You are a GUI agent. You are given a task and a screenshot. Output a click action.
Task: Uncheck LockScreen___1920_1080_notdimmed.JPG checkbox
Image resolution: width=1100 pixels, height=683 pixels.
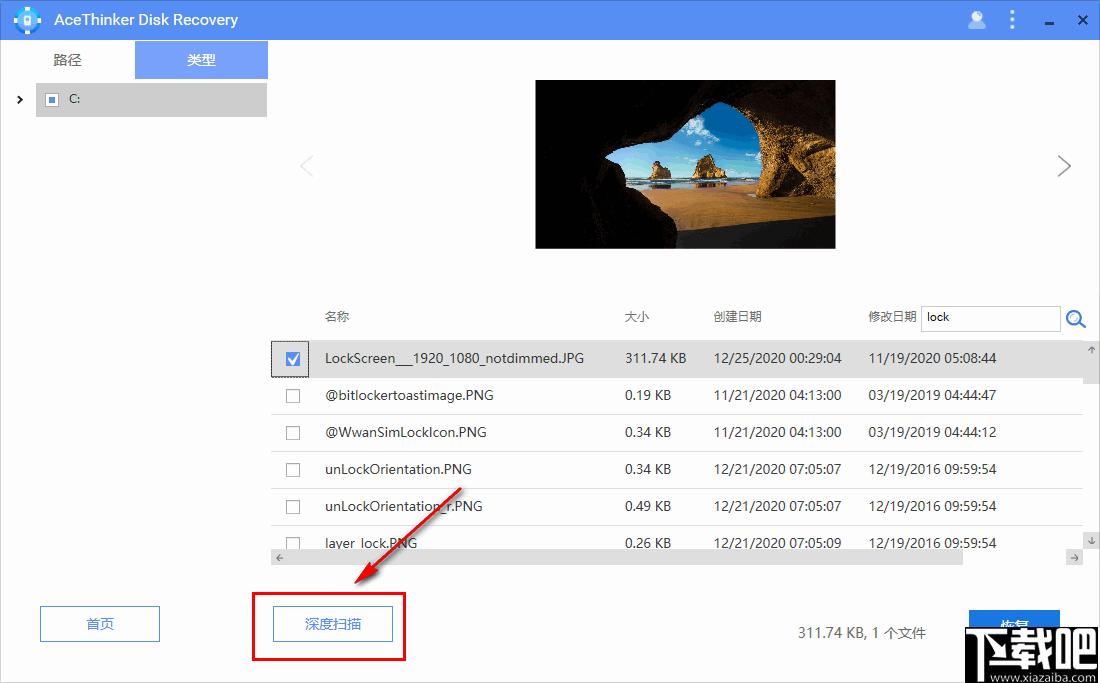(x=293, y=359)
